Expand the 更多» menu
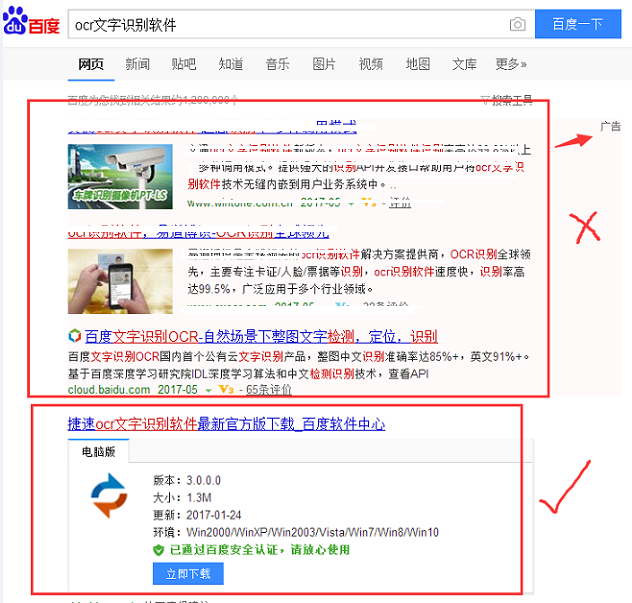632x603 pixels. coord(511,64)
